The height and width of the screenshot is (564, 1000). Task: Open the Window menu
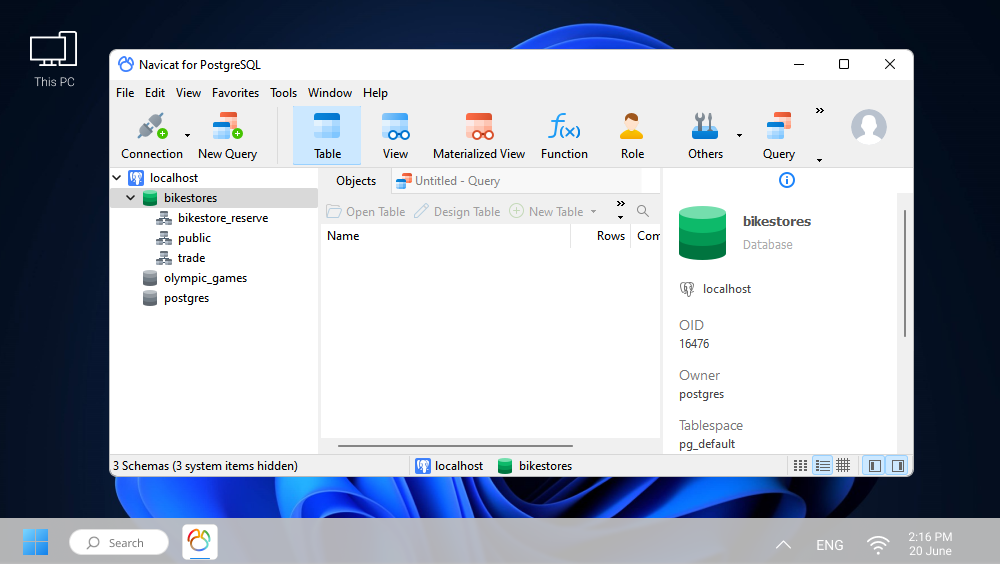330,93
